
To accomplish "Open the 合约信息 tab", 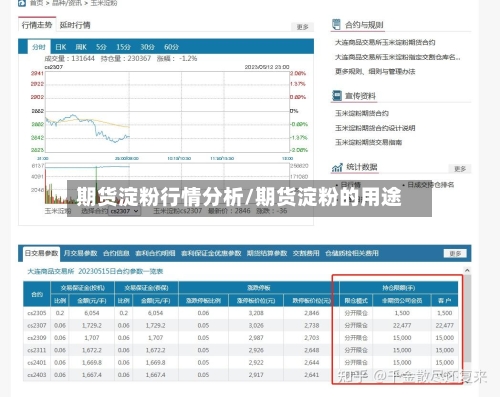I will pos(116,253).
